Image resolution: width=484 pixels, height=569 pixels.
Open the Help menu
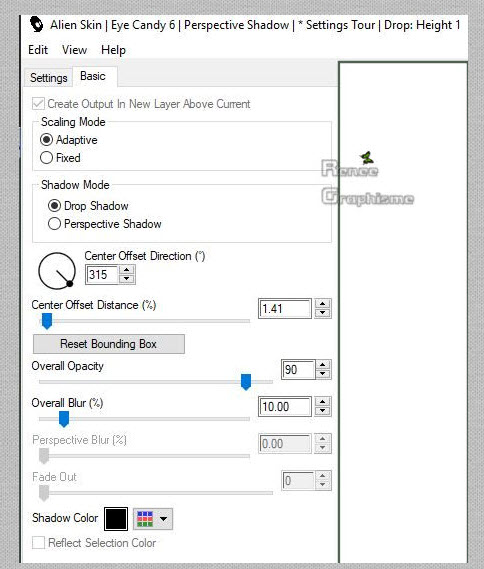[114, 50]
